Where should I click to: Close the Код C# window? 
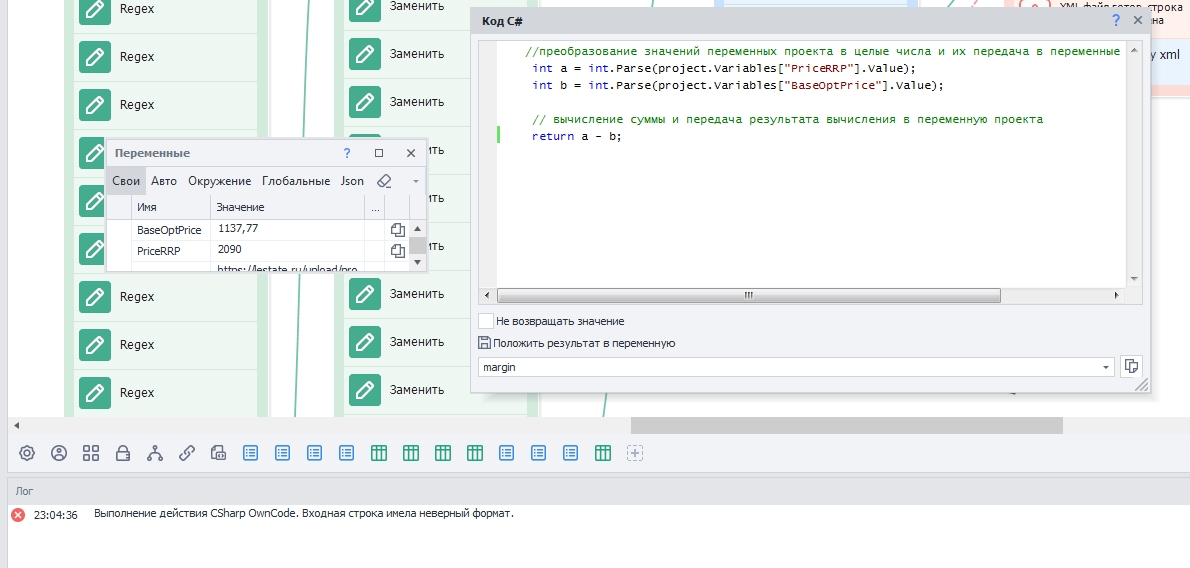click(1137, 21)
